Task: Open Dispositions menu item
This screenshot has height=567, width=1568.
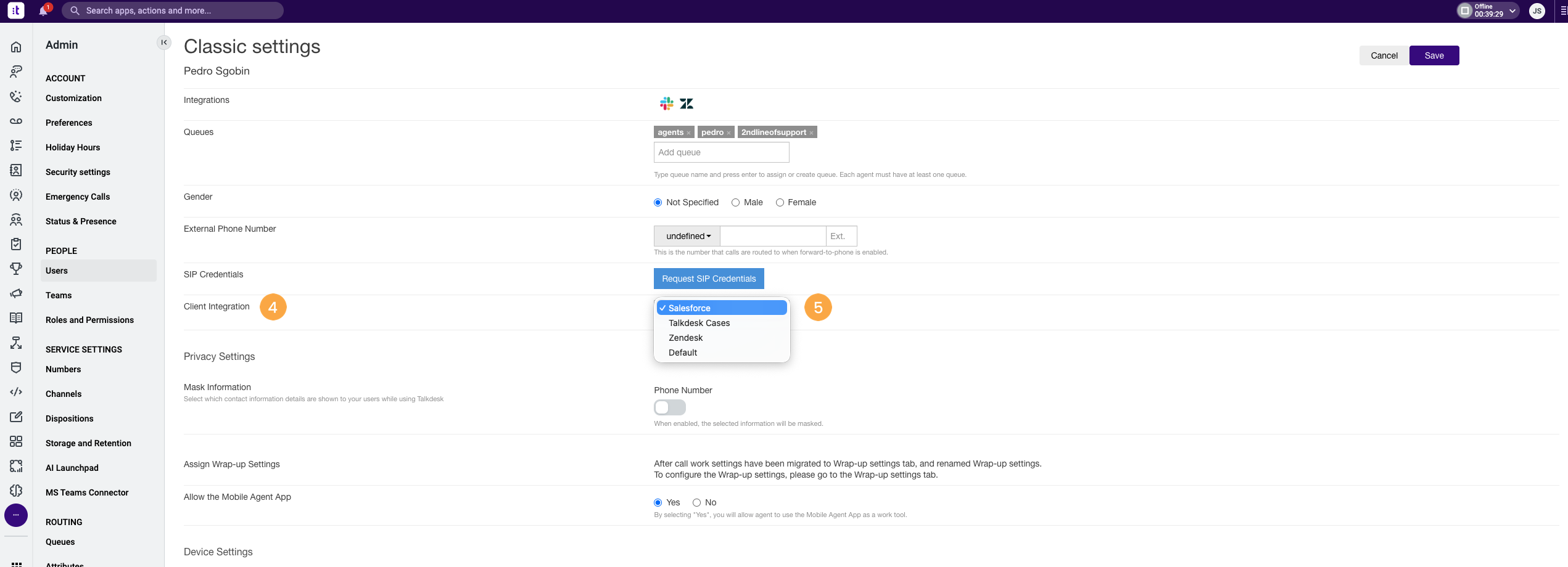Action: (x=70, y=418)
